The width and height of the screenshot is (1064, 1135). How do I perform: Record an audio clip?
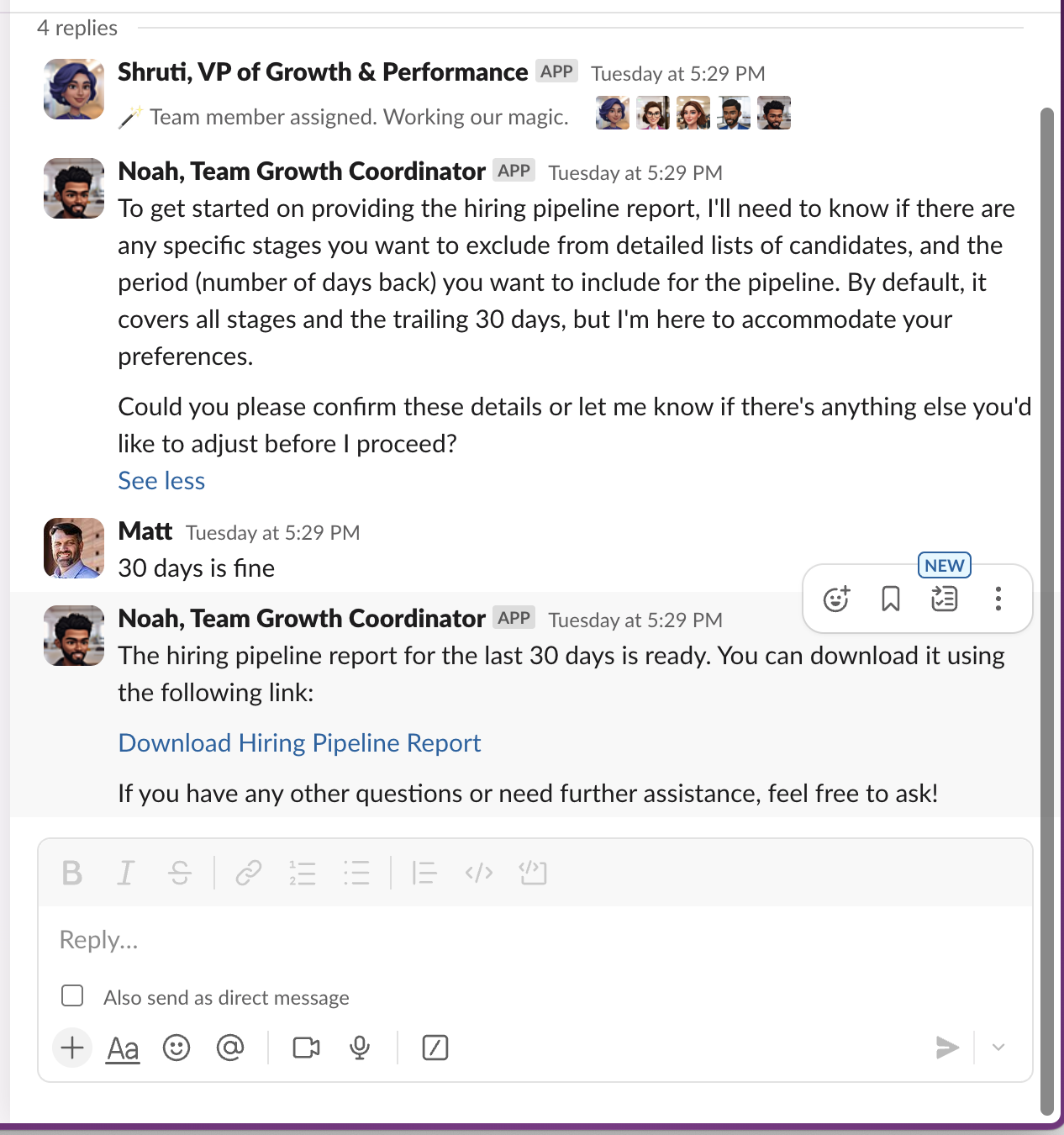(360, 1048)
